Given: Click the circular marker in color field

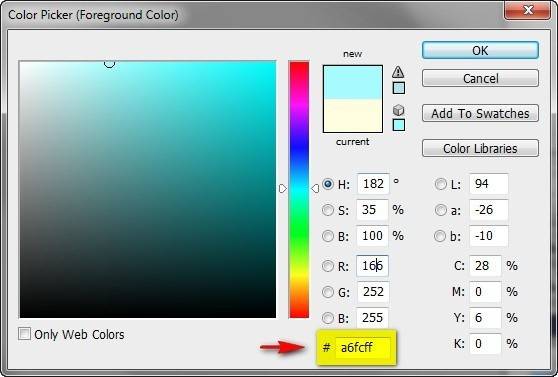Looking at the screenshot, I should [x=109, y=63].
